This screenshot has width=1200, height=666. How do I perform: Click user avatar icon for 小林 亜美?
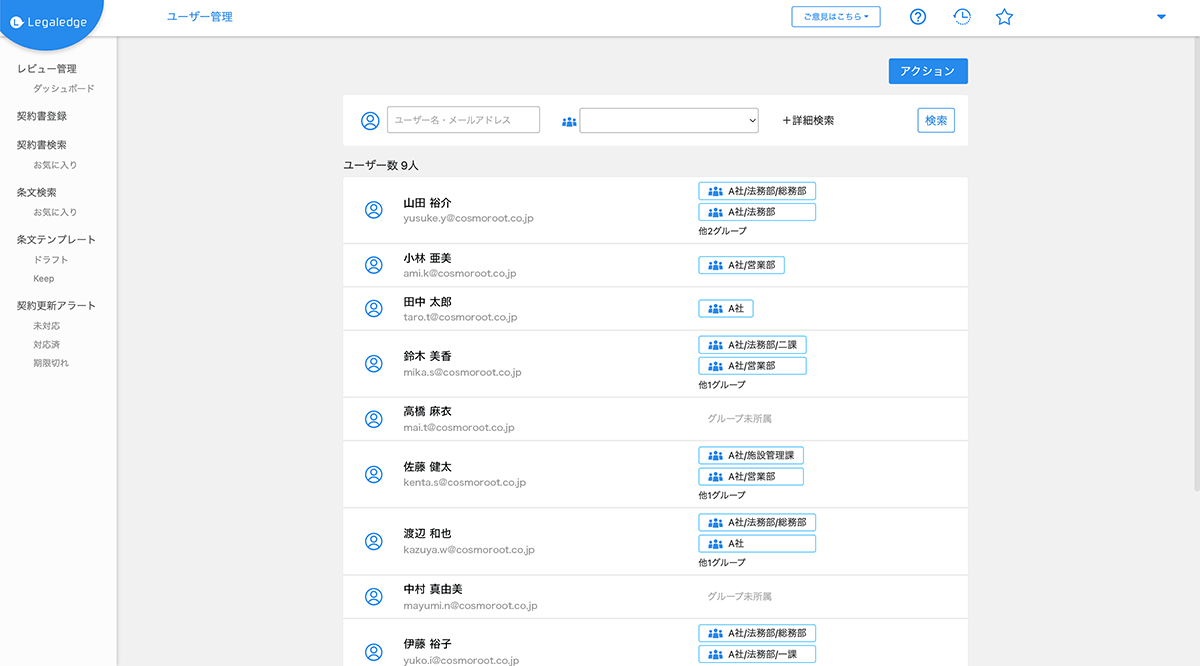373,265
